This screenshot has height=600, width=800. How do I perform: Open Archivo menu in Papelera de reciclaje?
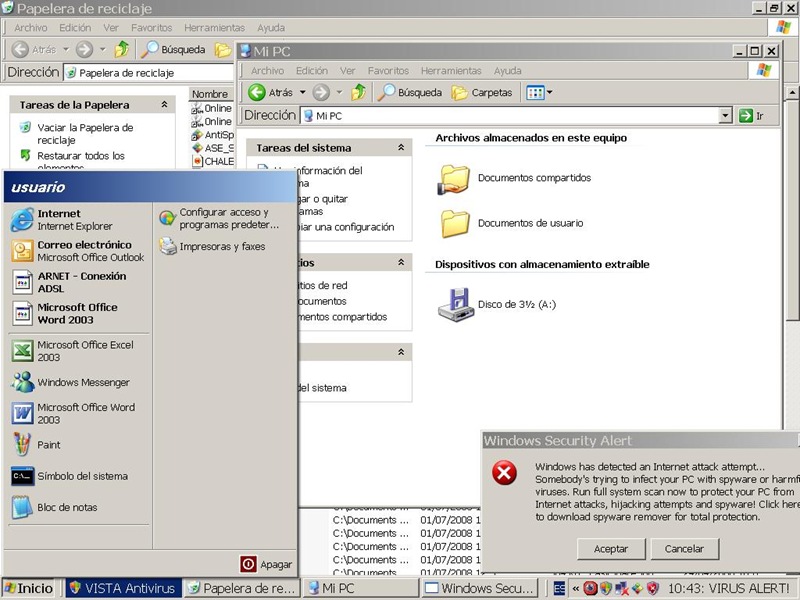pos(31,28)
